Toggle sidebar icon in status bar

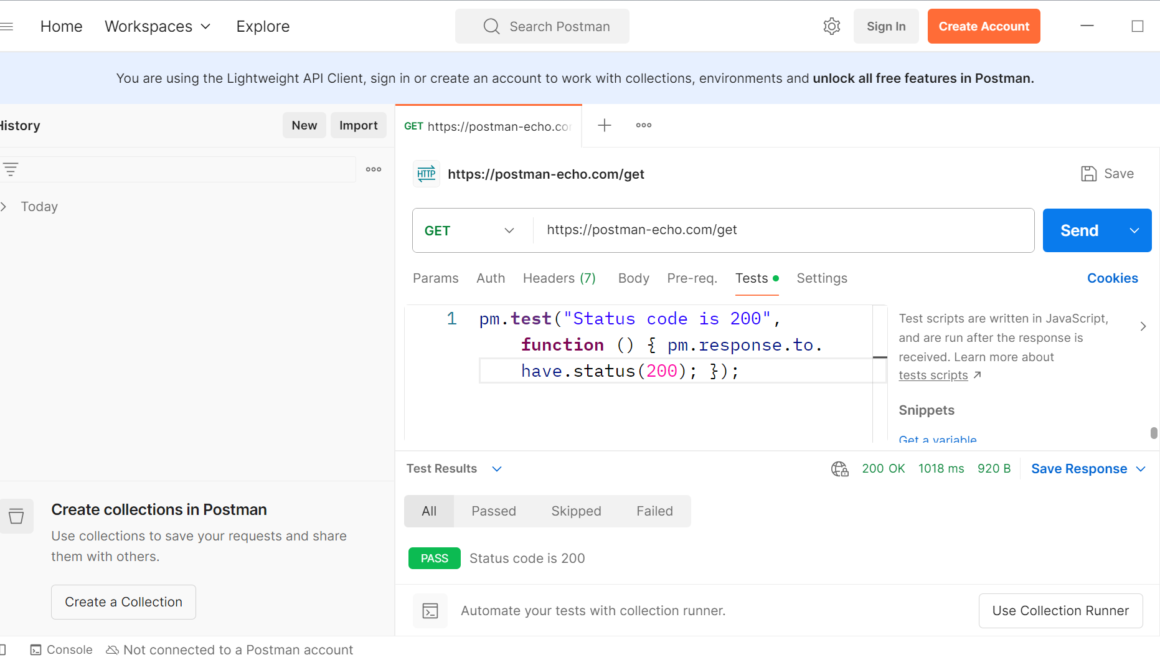(2, 649)
